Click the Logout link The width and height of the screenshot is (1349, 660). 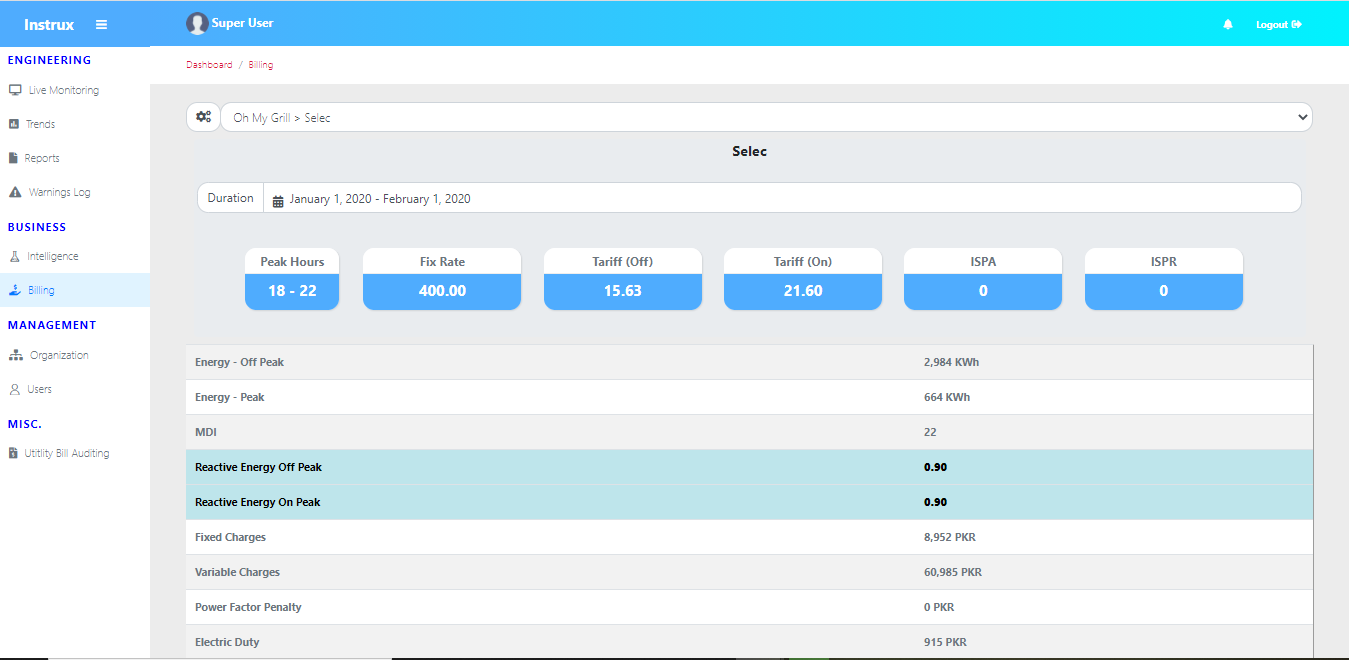(x=1278, y=25)
